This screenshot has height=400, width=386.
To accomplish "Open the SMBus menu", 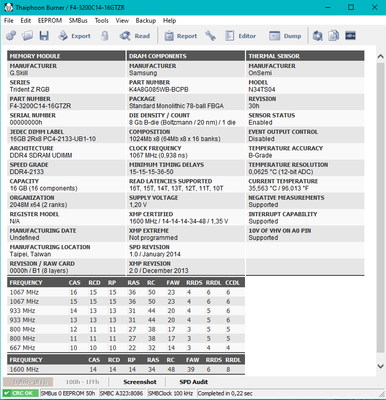I will coord(78,21).
